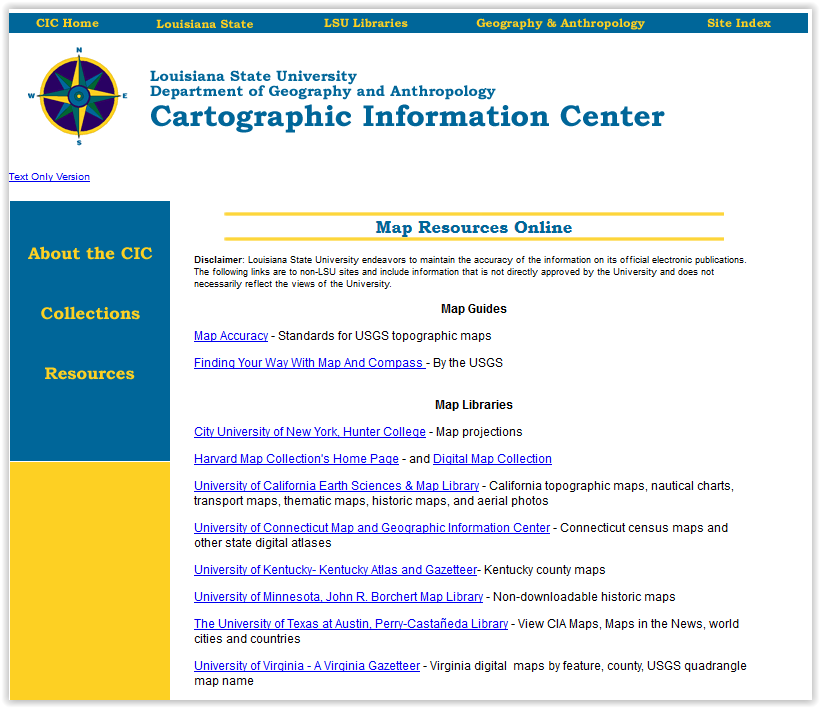Click Department of Geography and Anthropology header text

pos(323,92)
